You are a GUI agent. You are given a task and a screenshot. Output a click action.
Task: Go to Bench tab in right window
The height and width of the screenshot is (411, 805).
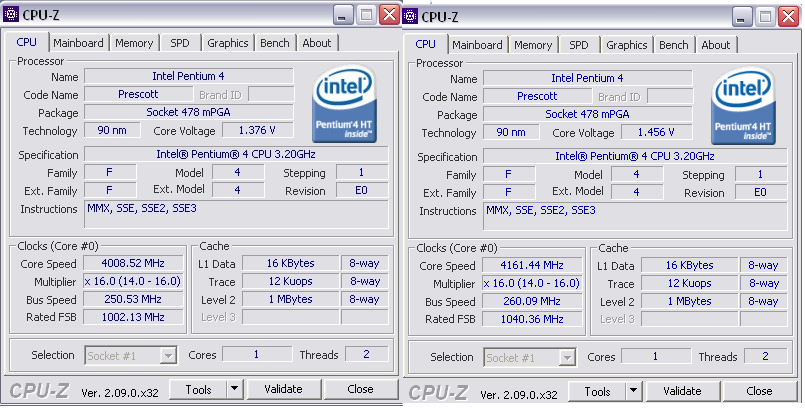pyautogui.click(x=674, y=45)
